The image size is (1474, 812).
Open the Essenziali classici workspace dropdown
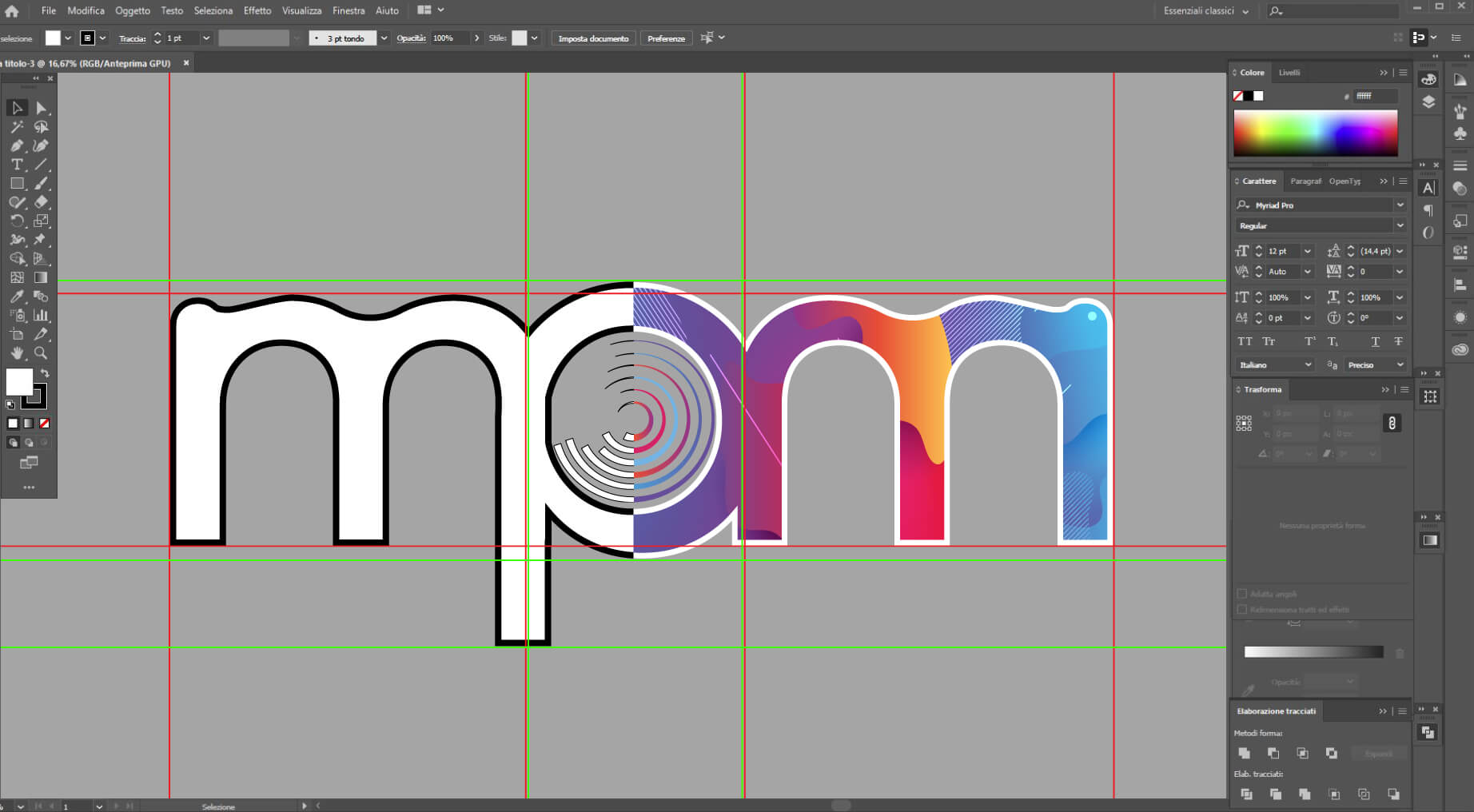[x=1205, y=11]
